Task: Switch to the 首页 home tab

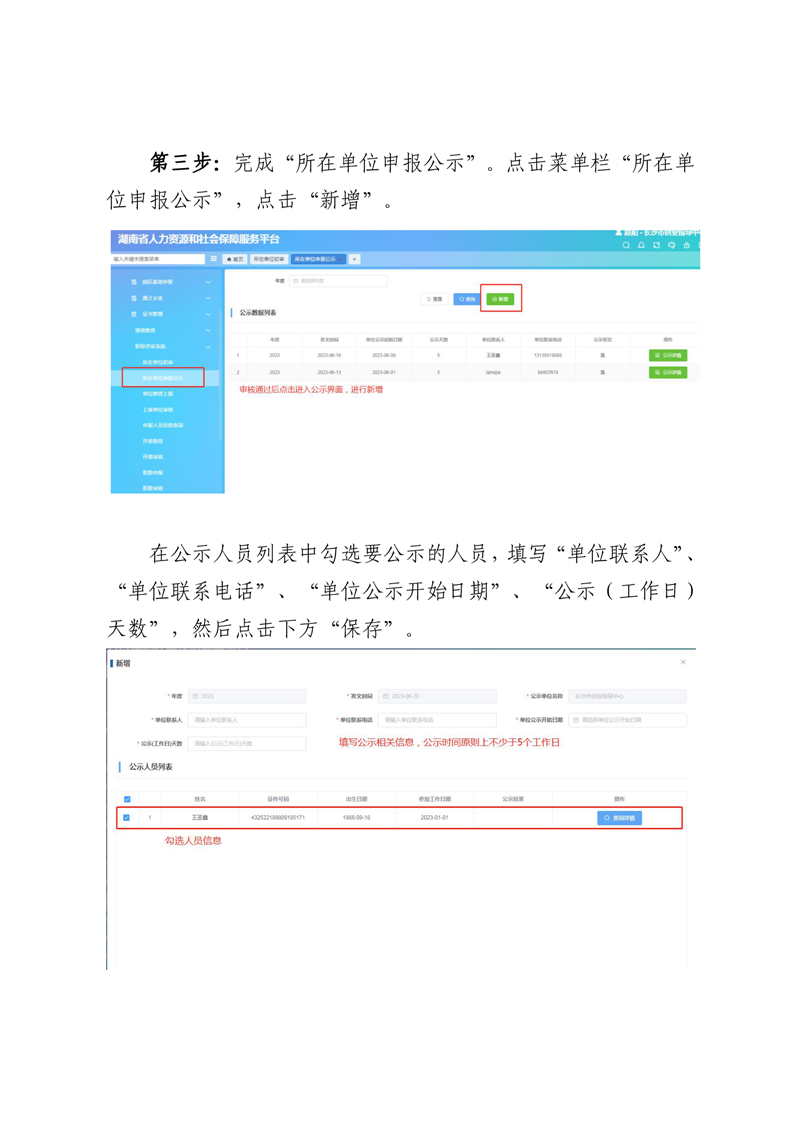Action: pyautogui.click(x=235, y=259)
